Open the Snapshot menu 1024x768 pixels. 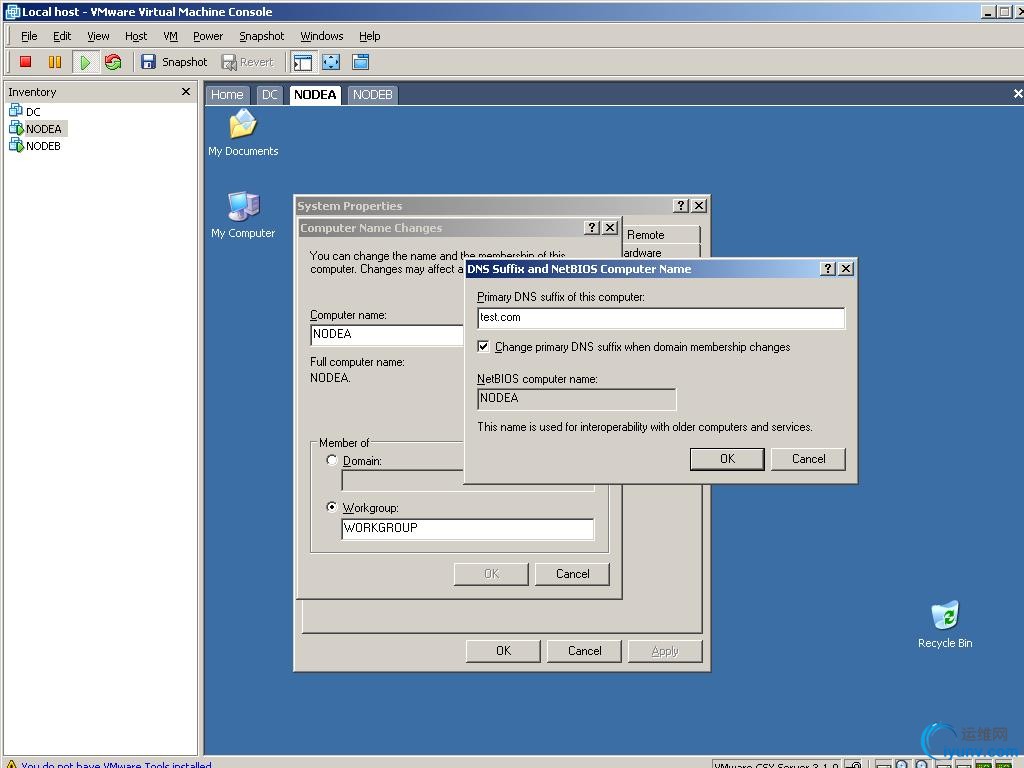pyautogui.click(x=261, y=36)
